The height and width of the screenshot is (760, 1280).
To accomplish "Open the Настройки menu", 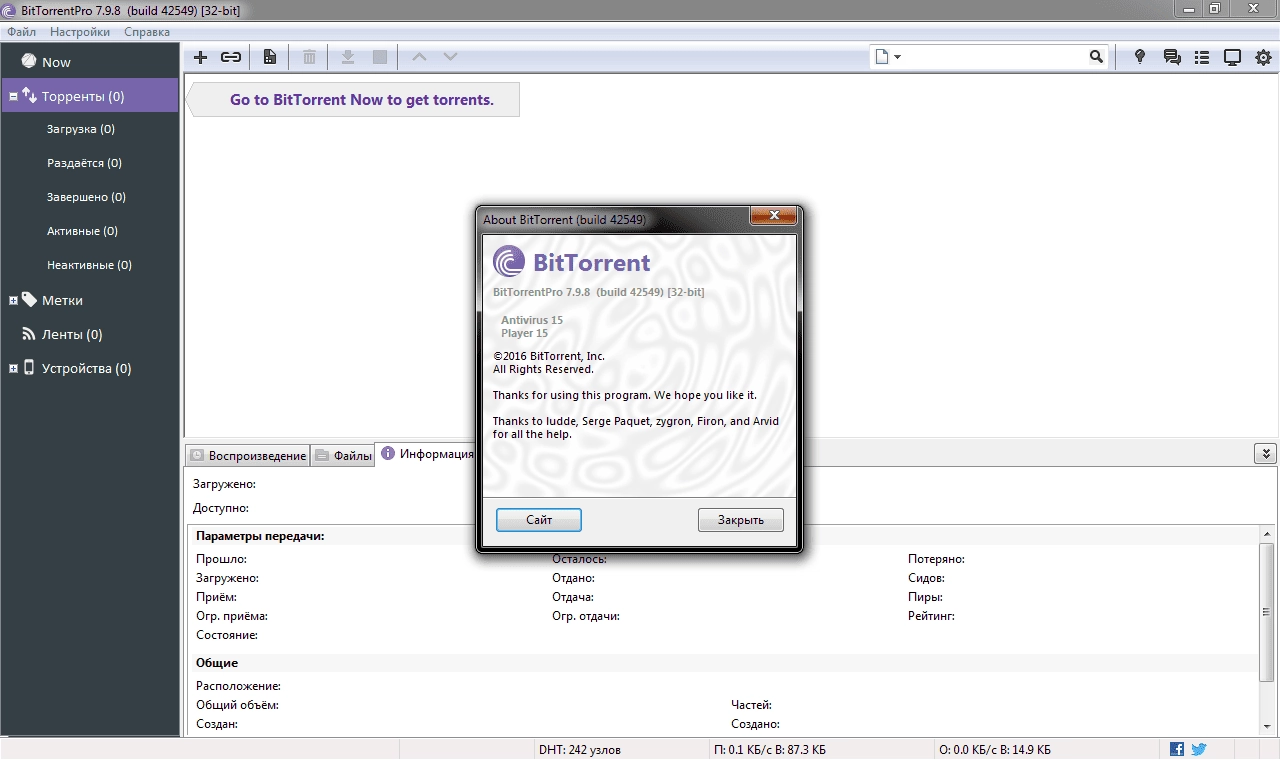I will pyautogui.click(x=80, y=32).
